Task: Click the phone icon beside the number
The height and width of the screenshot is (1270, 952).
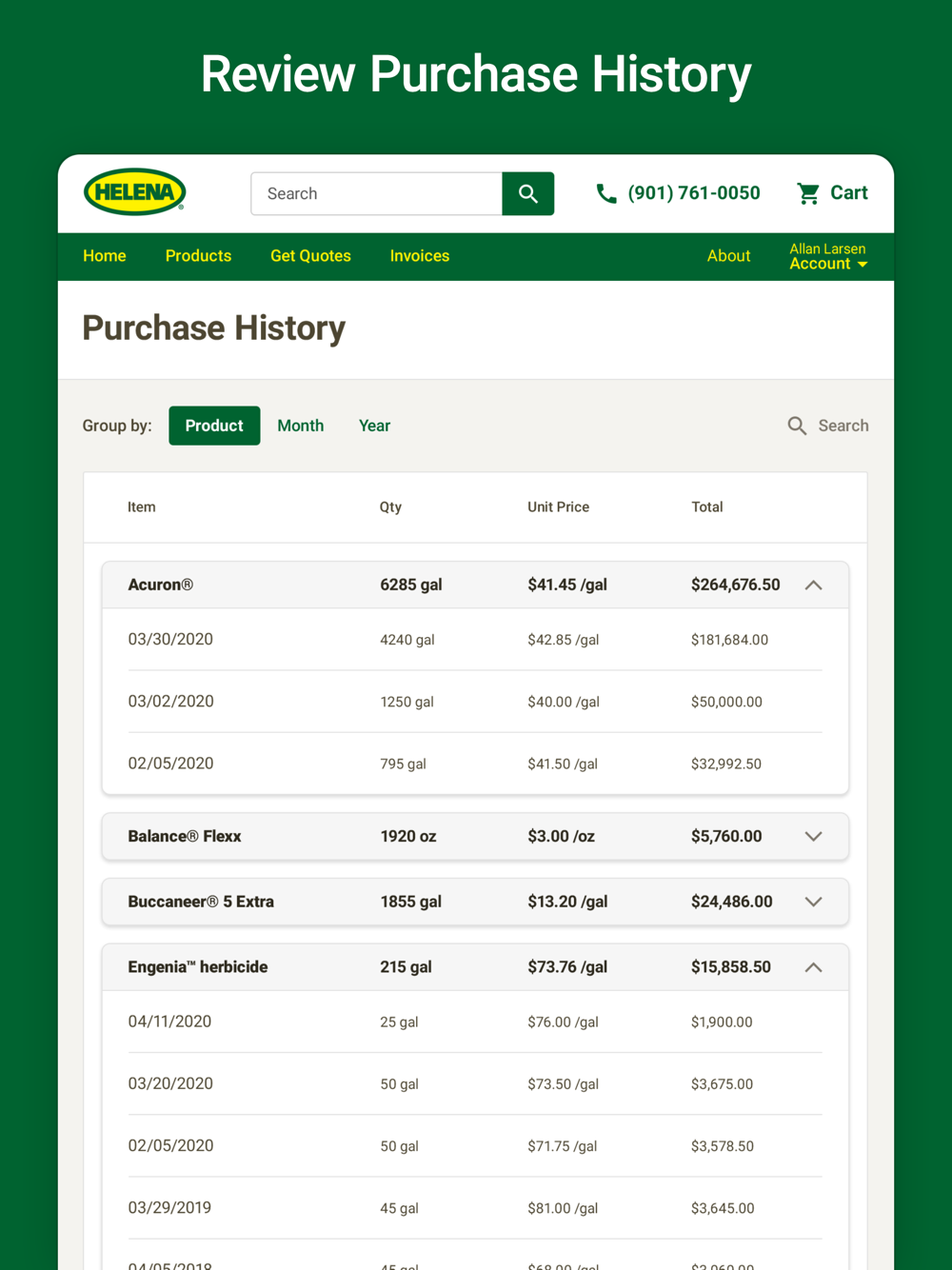Action: (606, 193)
